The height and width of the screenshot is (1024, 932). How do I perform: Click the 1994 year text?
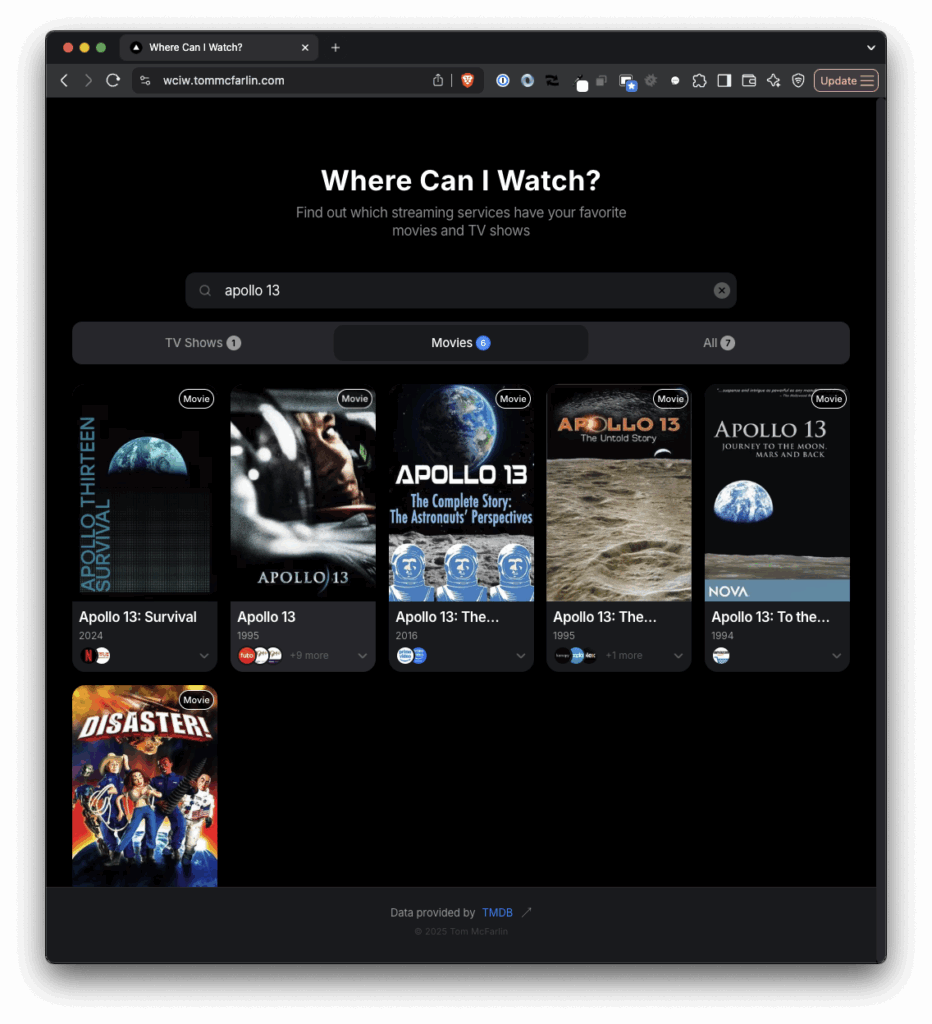pos(722,636)
